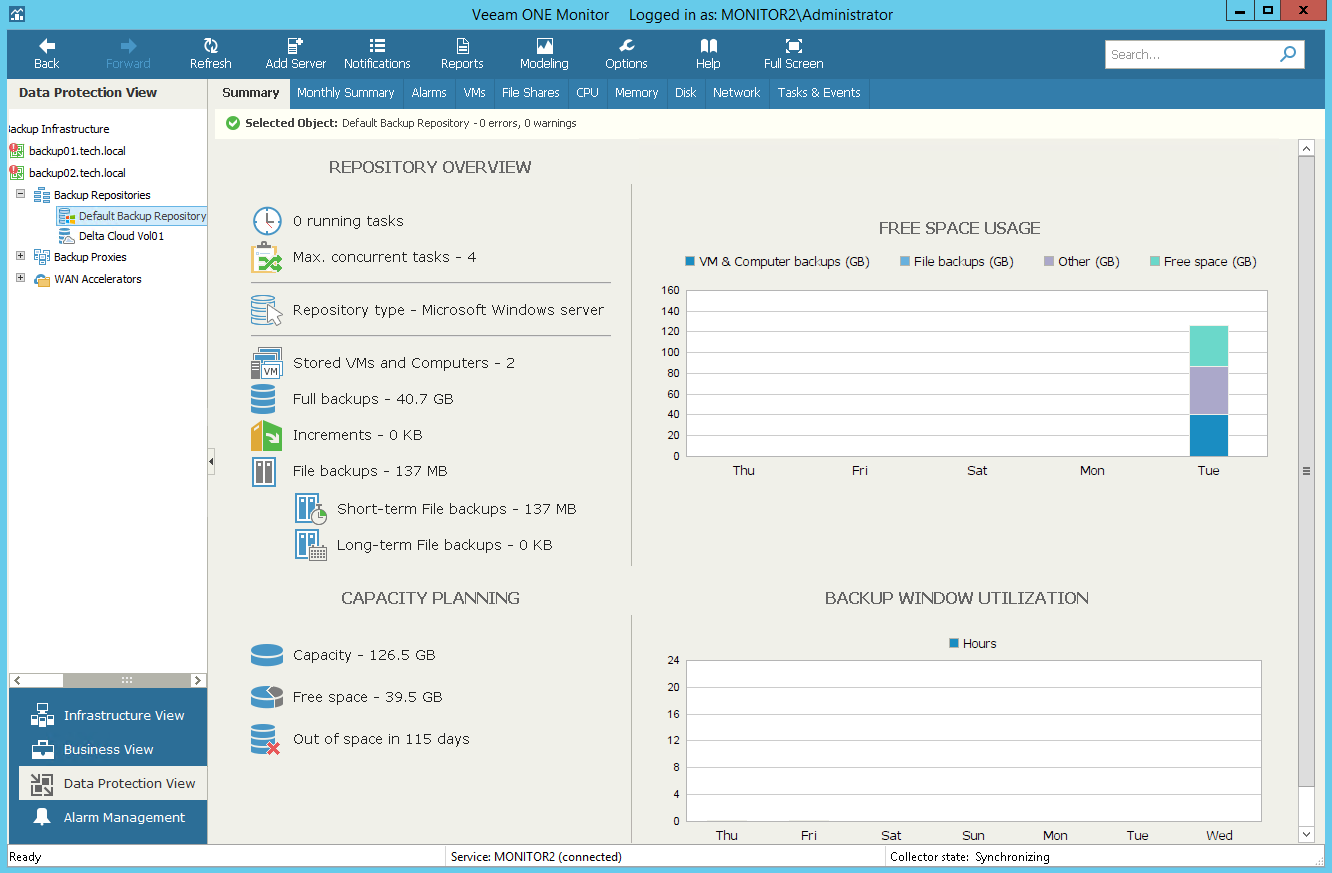Click the Free space pie icon
Image resolution: width=1332 pixels, height=873 pixels.
(x=266, y=697)
